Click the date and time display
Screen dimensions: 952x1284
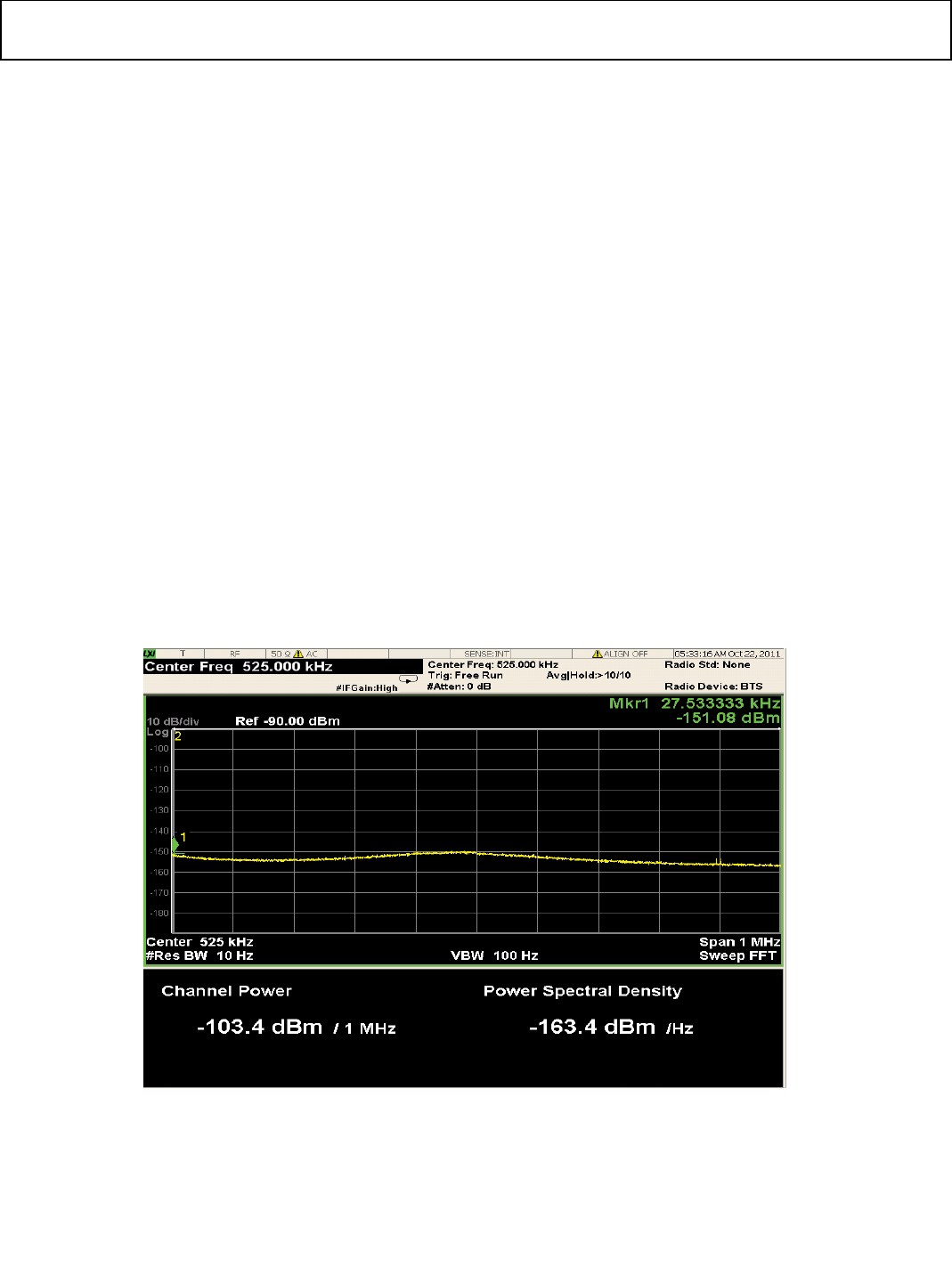click(728, 654)
